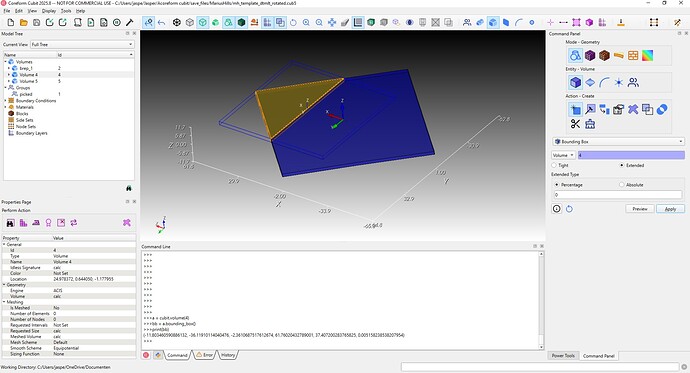Select the brick-wall mode icon
Screen dimensions: 690x373
(x=633, y=55)
